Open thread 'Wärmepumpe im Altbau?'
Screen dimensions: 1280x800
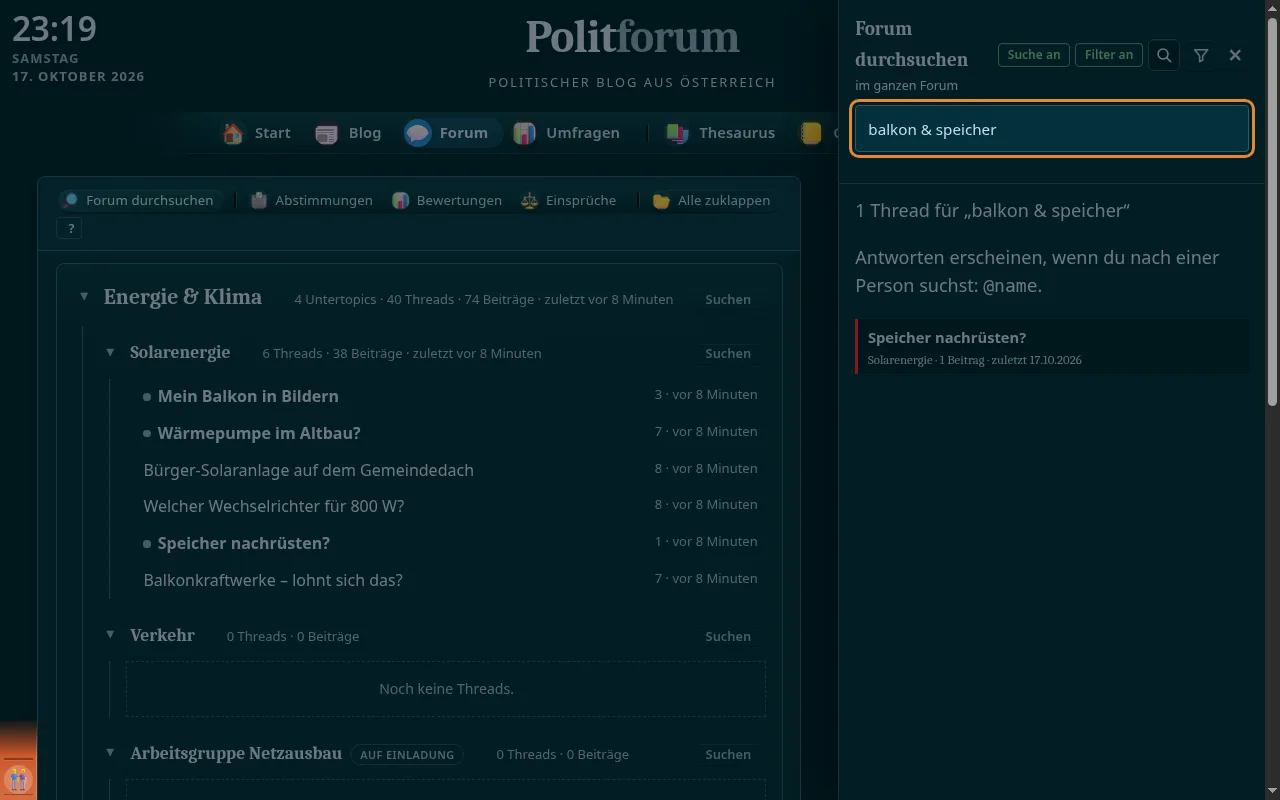coord(259,433)
